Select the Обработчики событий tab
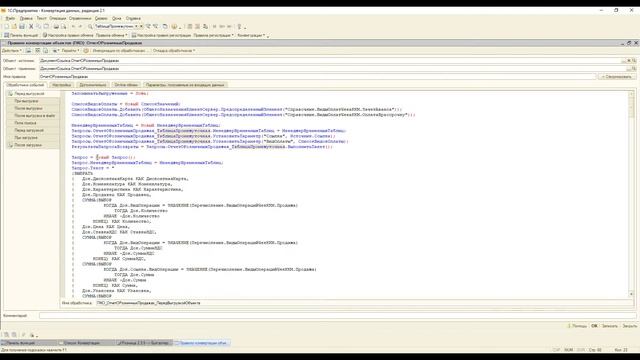This screenshot has width=640, height=360. pyautogui.click(x=25, y=85)
